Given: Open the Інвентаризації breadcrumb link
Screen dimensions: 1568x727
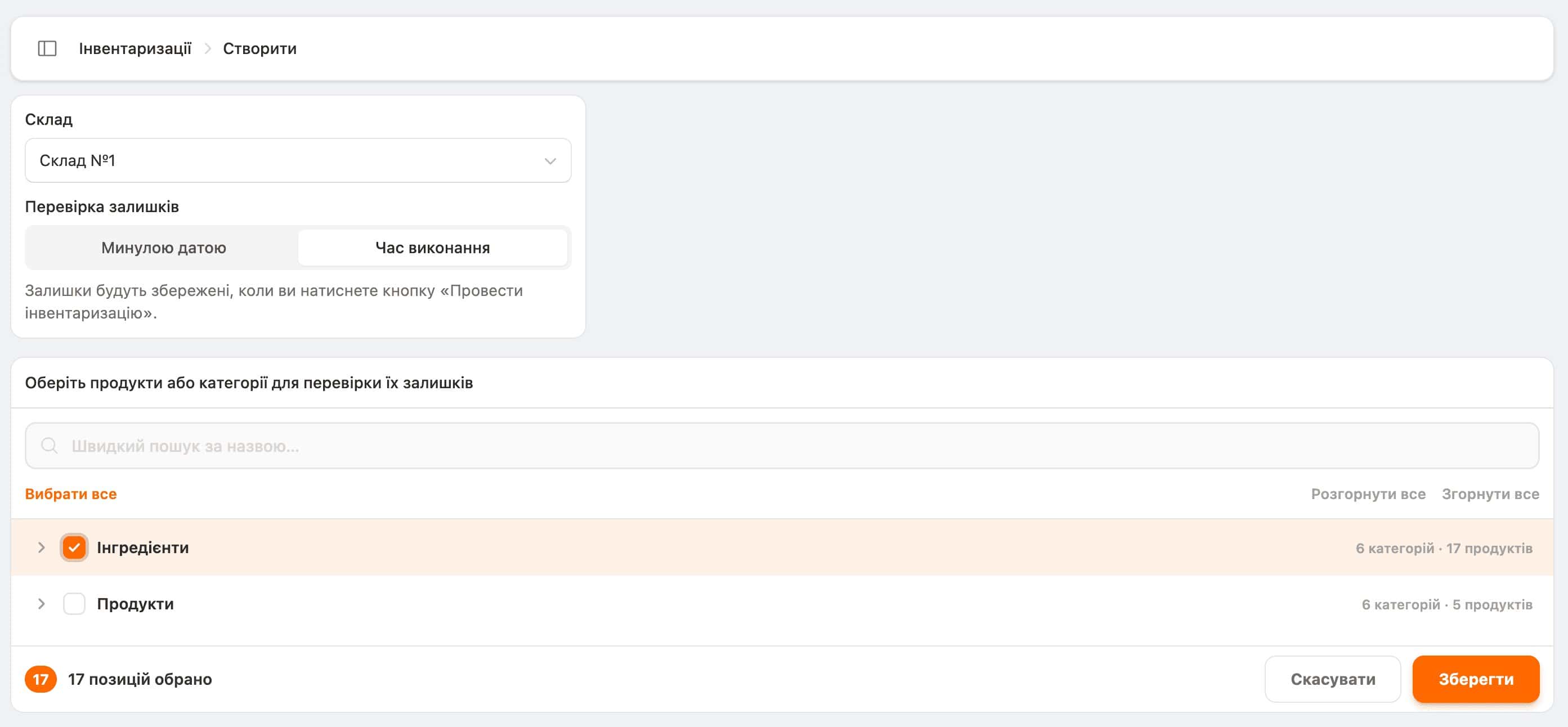Looking at the screenshot, I should tap(135, 48).
